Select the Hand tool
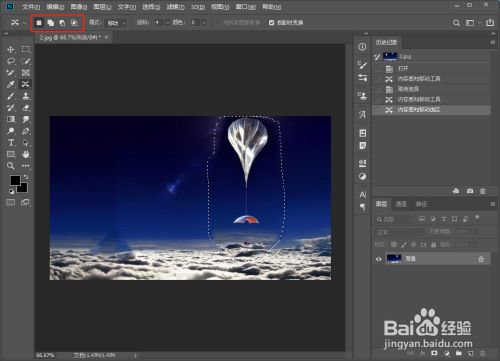Screen dimensions: 500x361 [x=26, y=154]
